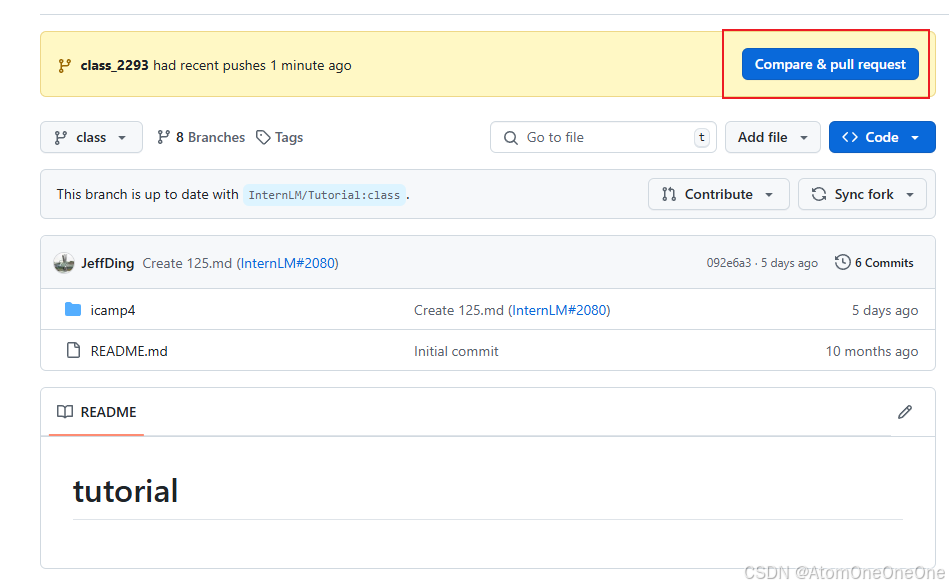Click the Branches fork icon
This screenshot has height=588, width=949.
[163, 137]
